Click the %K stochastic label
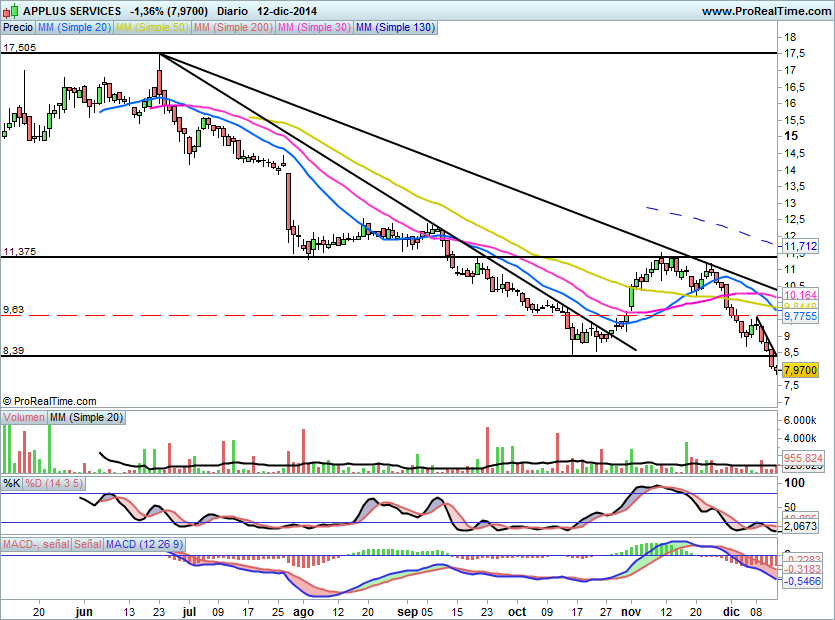 click(12, 484)
